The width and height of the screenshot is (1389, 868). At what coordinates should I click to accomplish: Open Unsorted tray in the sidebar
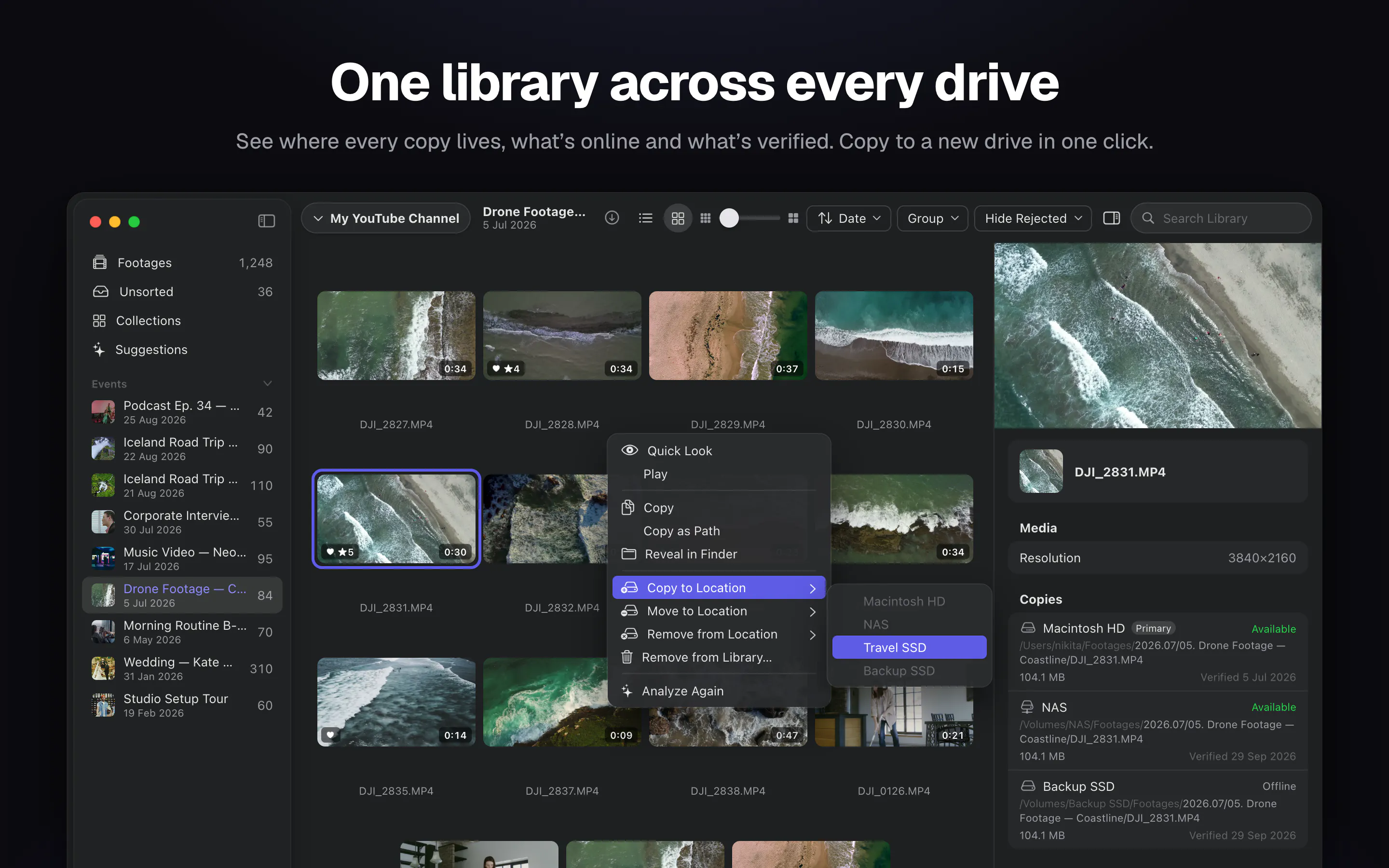click(x=182, y=292)
